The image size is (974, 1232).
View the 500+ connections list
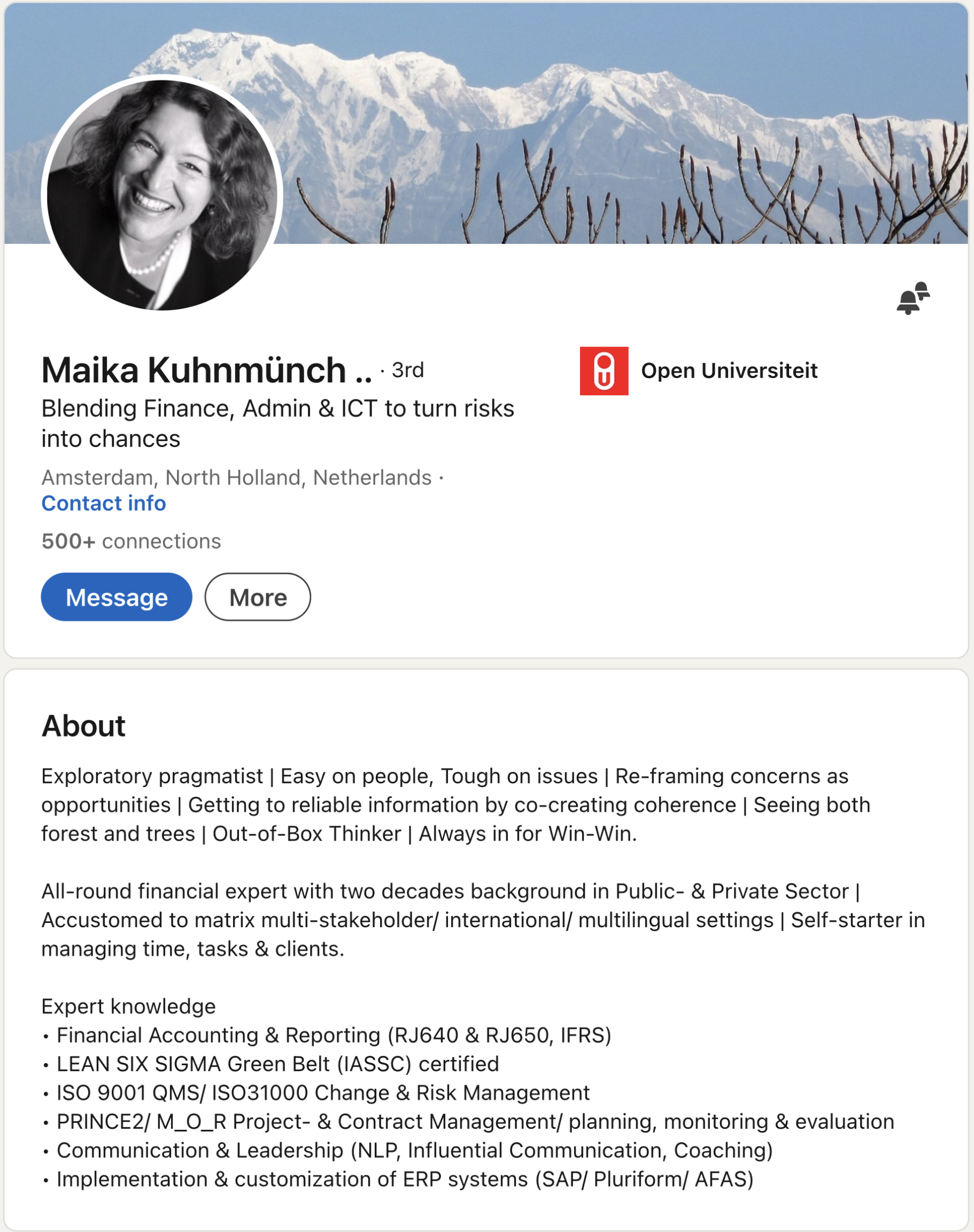131,541
